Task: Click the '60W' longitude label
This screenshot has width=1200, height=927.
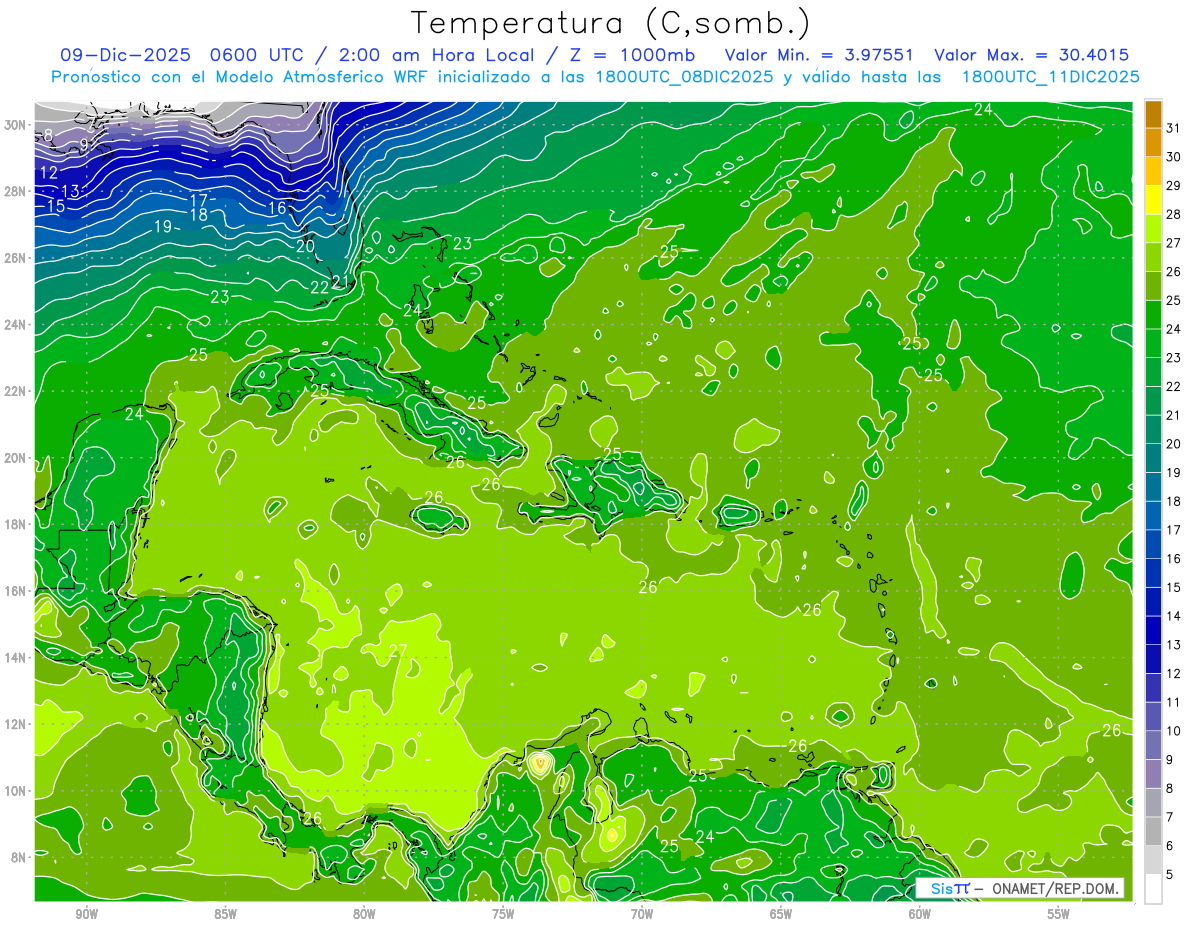Action: tap(920, 914)
